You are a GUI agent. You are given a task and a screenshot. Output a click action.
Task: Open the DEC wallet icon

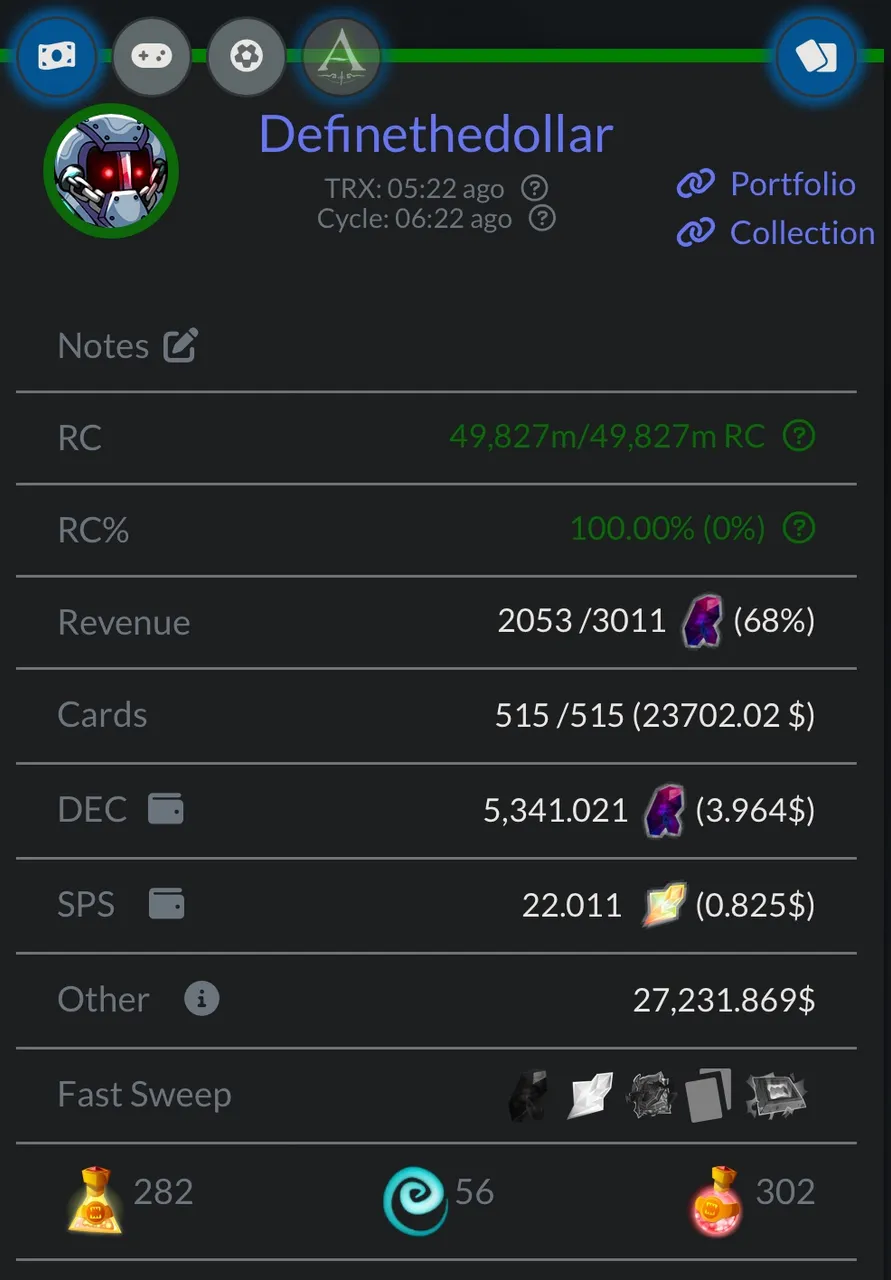coord(166,808)
